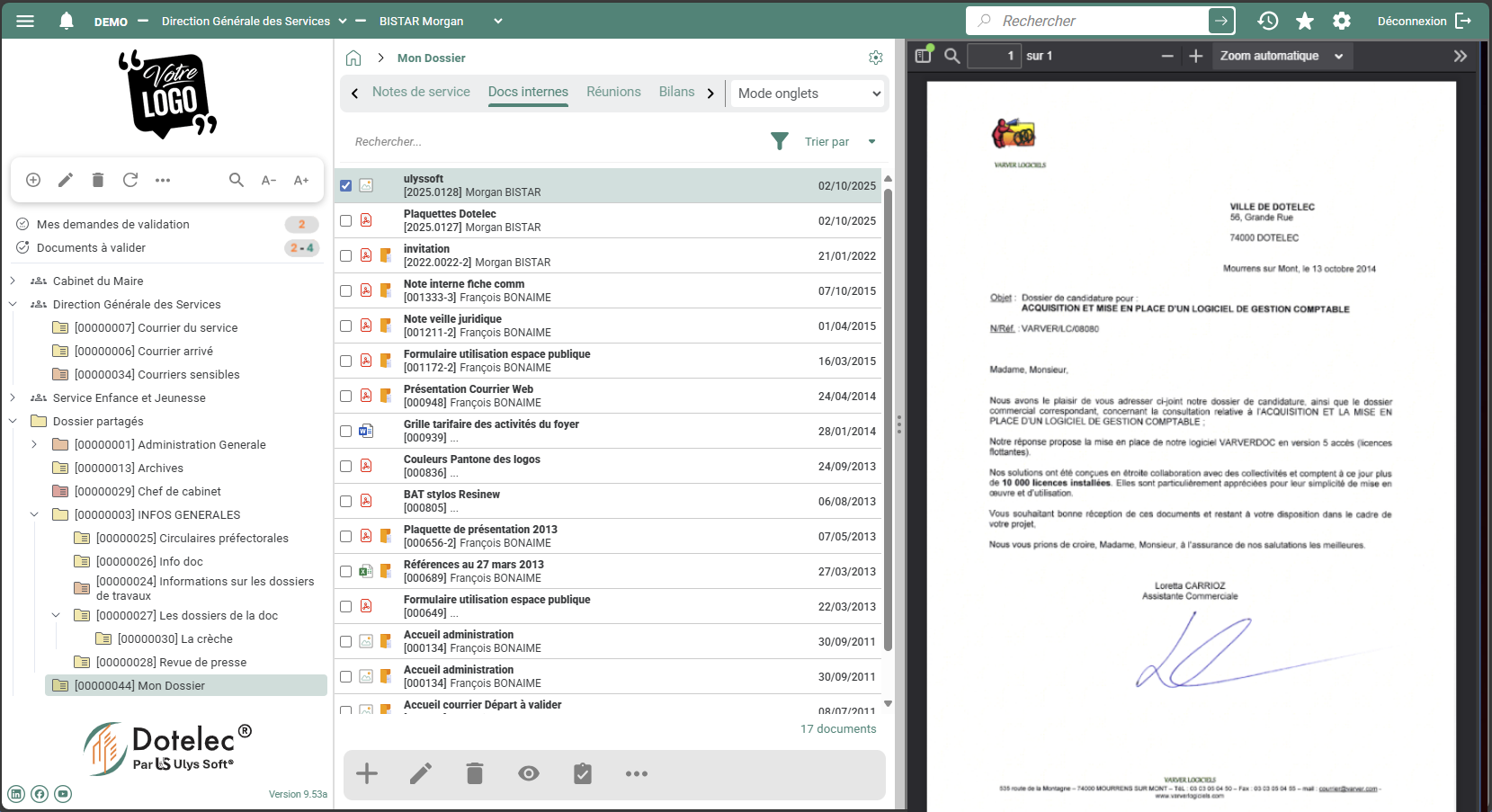Toggle the PDF viewer sidebar panel

point(924,56)
